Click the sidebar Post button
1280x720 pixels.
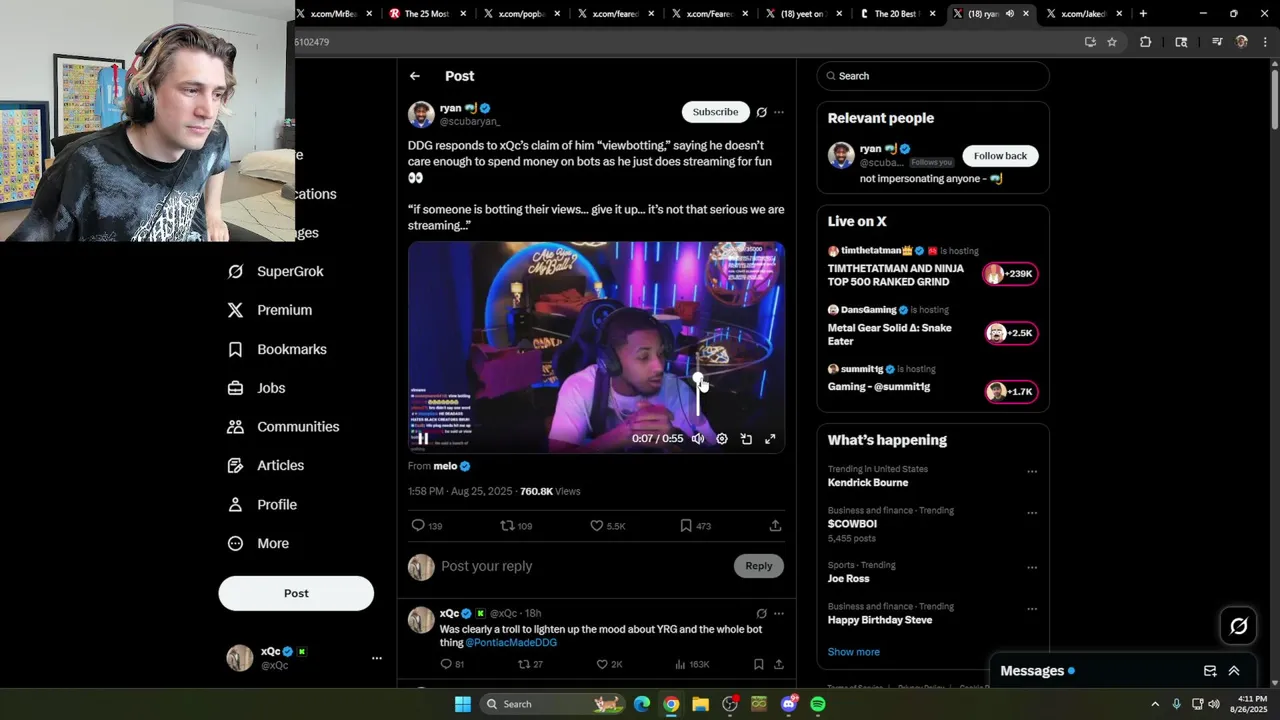(x=296, y=593)
